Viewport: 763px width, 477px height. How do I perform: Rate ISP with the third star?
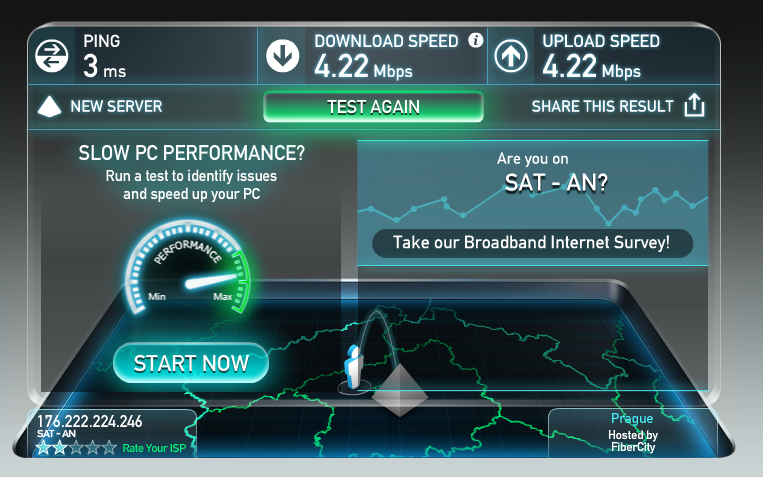point(76,447)
